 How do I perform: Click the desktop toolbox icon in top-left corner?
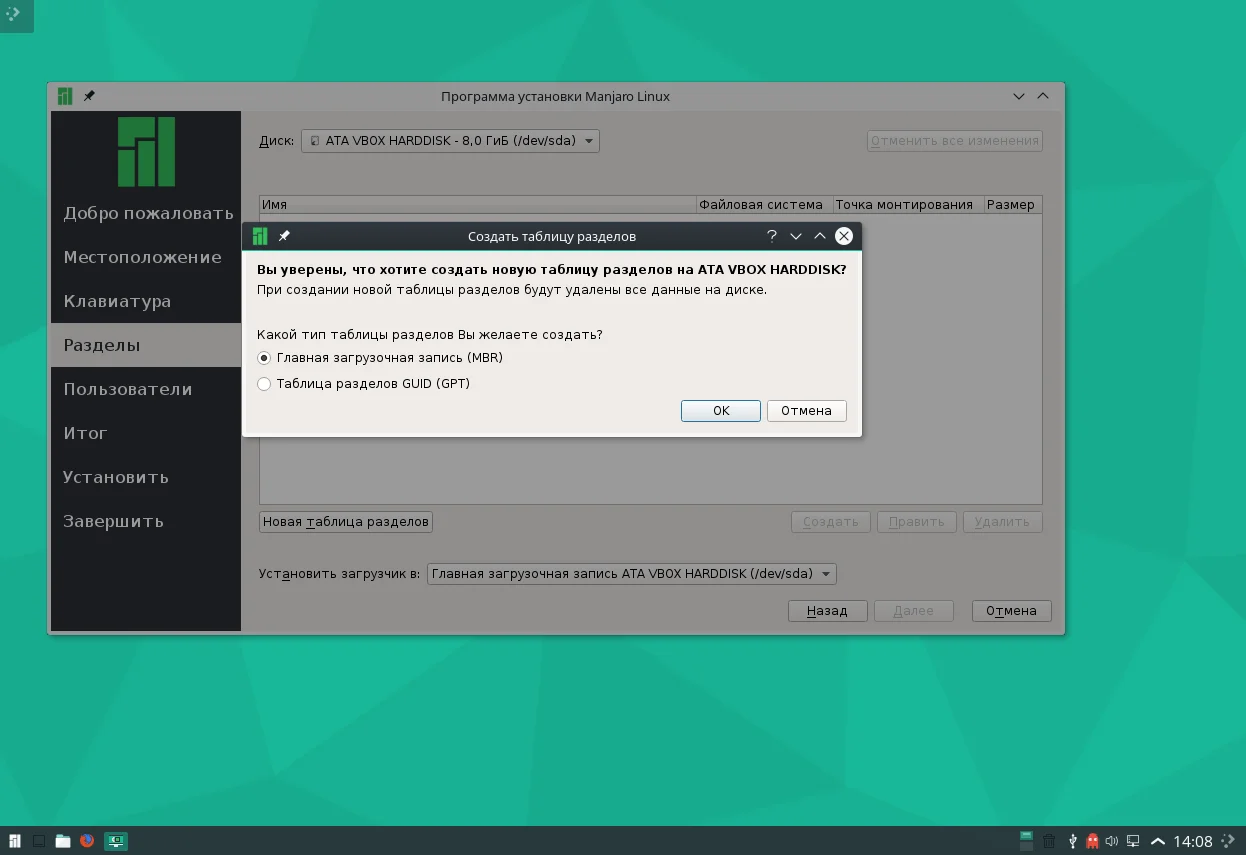[x=14, y=14]
